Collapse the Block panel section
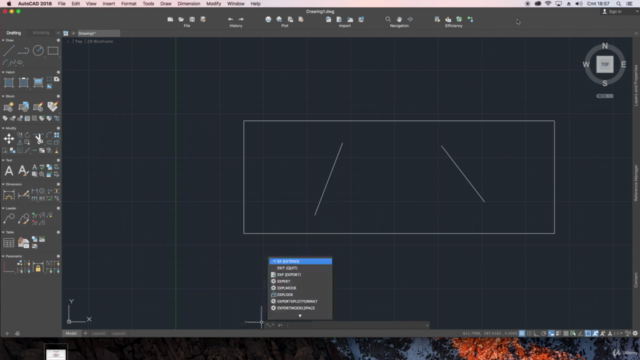This screenshot has width=640, height=360. pos(3,96)
